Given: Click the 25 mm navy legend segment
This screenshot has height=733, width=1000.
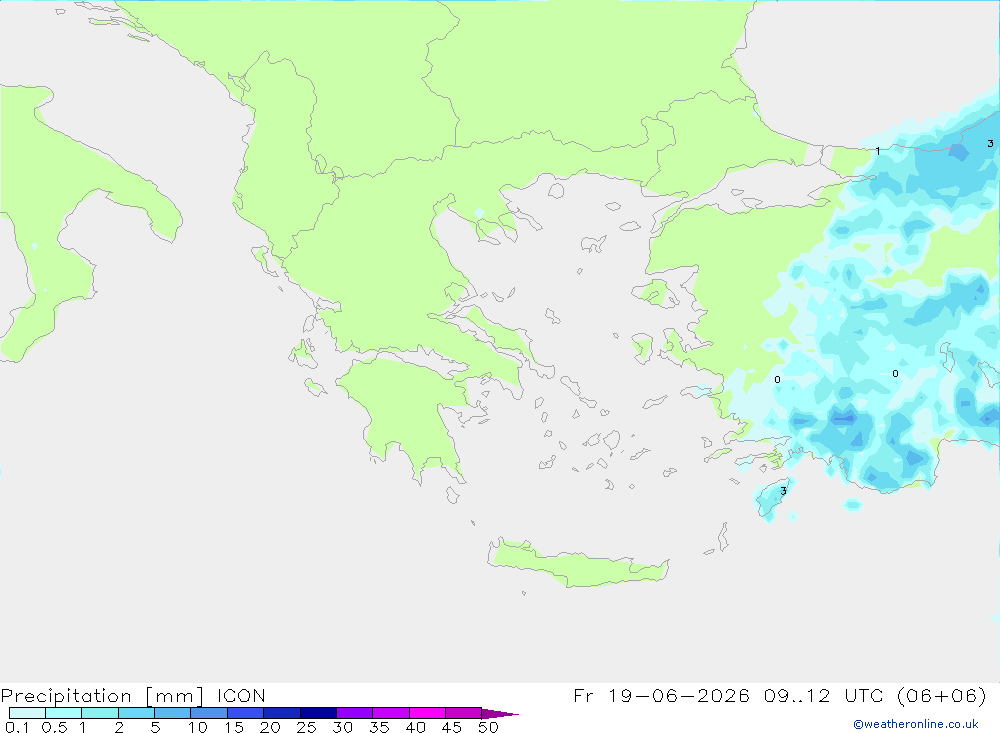Looking at the screenshot, I should tap(318, 713).
